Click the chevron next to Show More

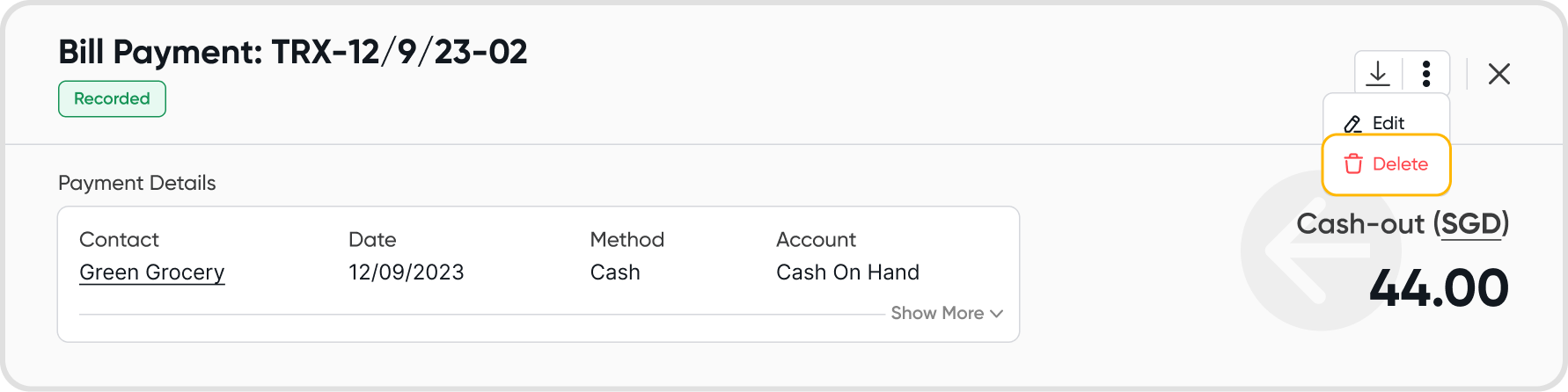click(996, 314)
